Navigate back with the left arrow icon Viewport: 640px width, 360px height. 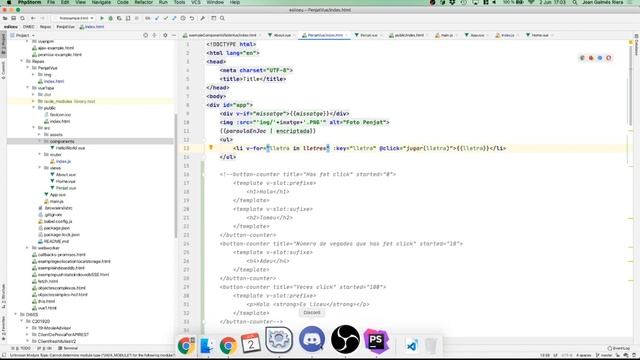[33, 18]
